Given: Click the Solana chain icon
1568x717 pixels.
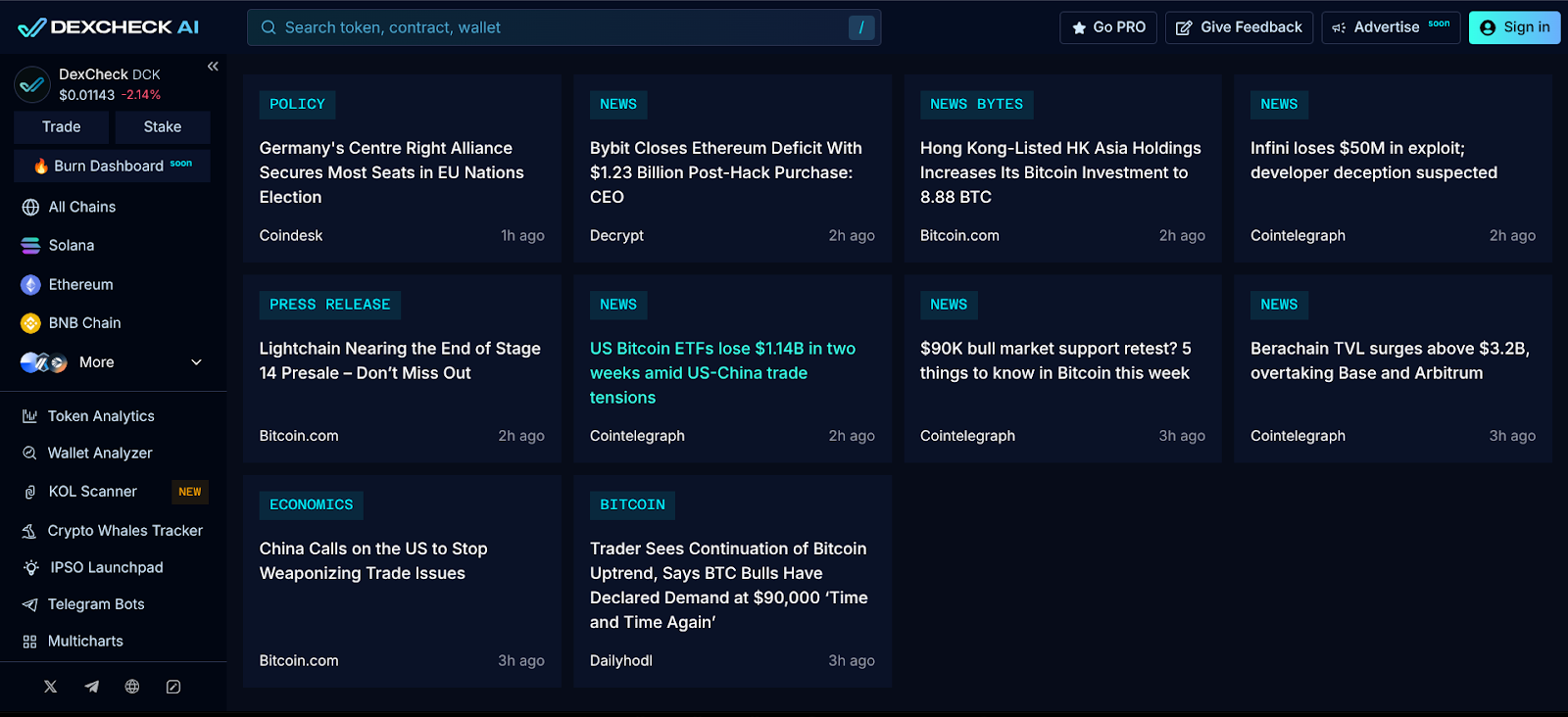Looking at the screenshot, I should [x=30, y=246].
